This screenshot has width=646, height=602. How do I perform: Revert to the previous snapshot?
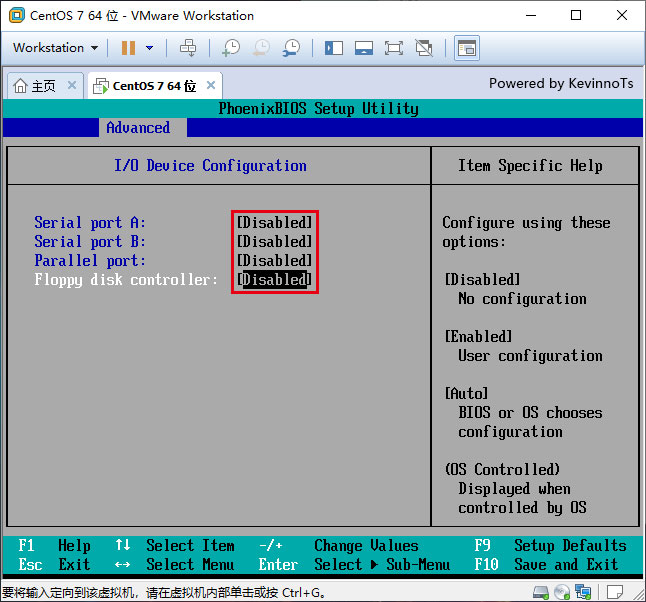(261, 48)
